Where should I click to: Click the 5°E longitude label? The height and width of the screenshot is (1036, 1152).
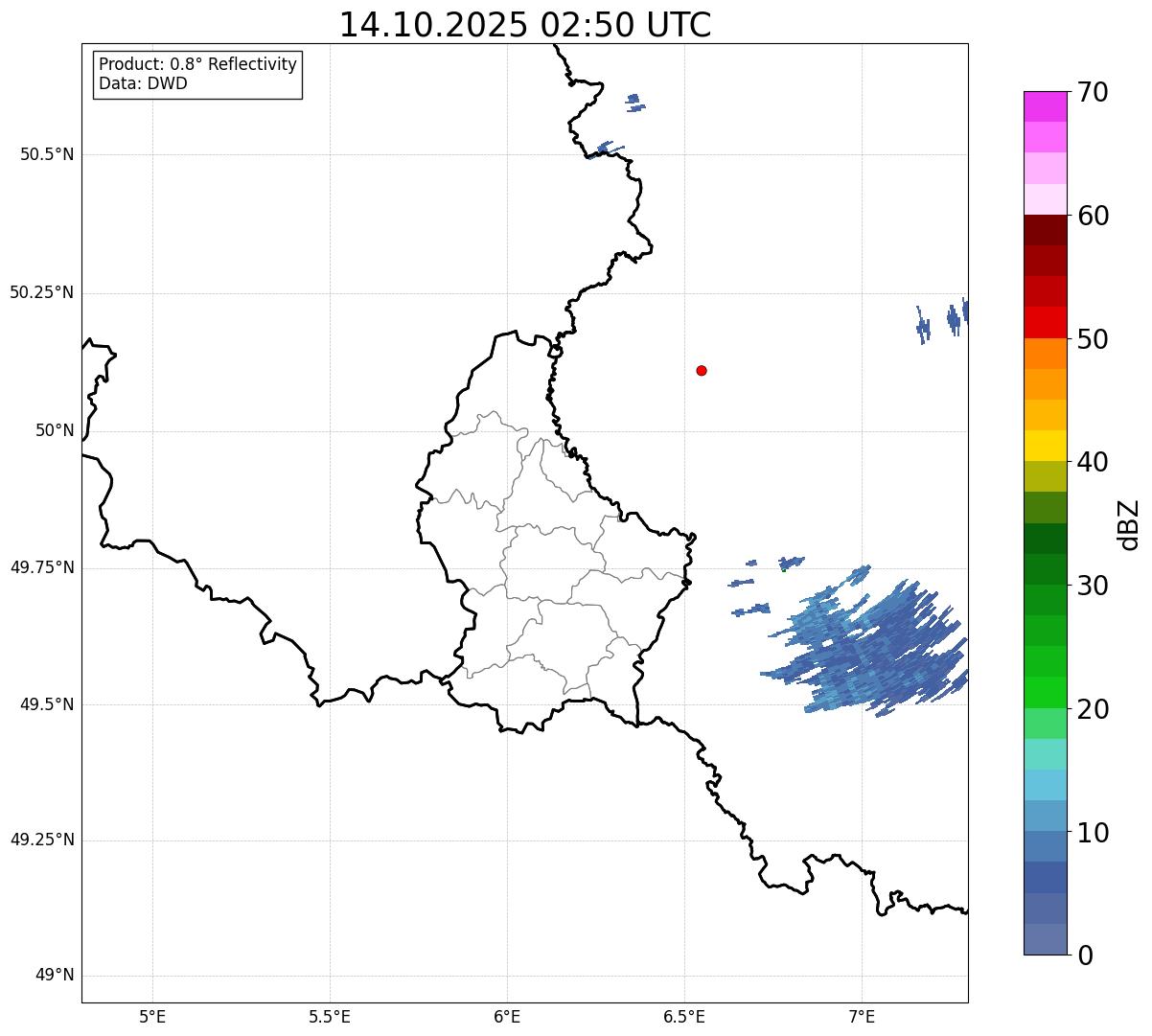[x=152, y=1016]
